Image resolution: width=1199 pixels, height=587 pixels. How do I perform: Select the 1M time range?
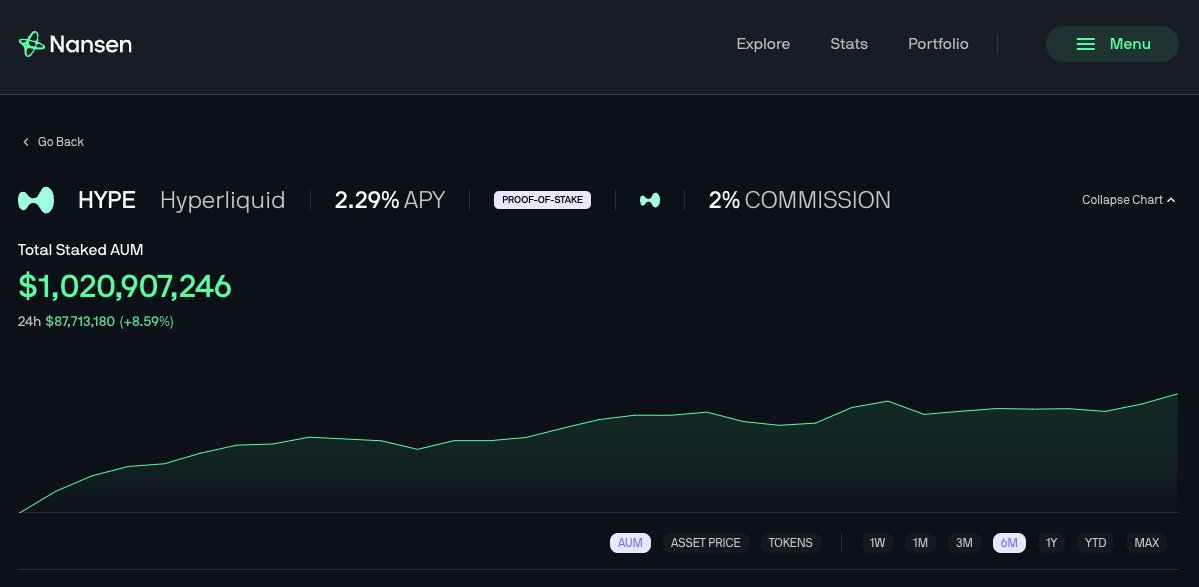pos(920,543)
